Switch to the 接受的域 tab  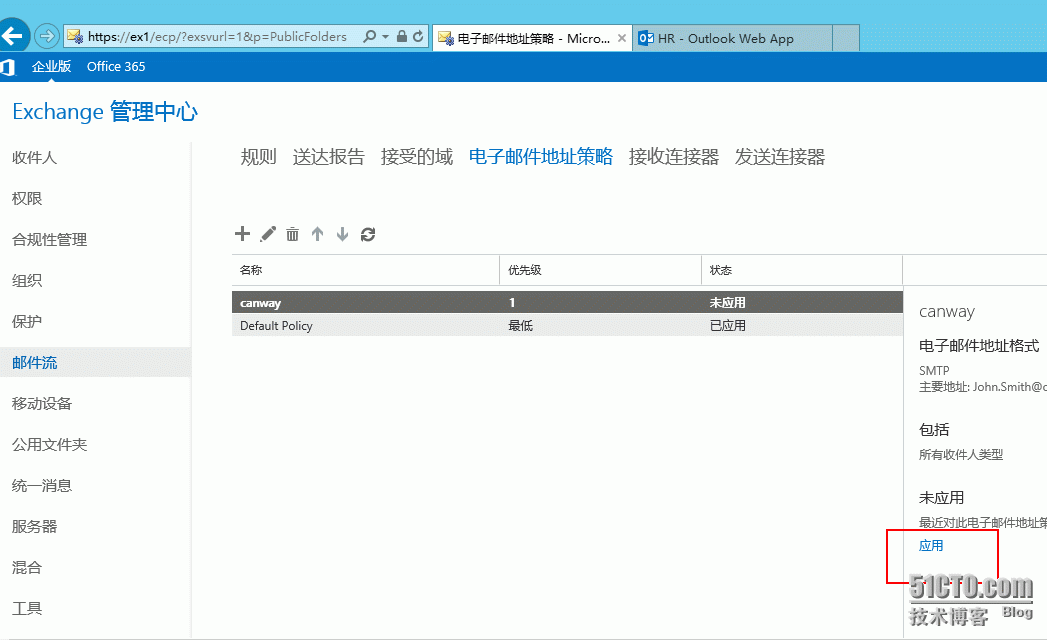[417, 157]
